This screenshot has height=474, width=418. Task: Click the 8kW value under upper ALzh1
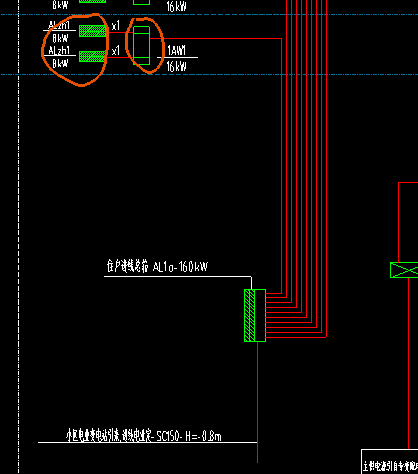coord(60,38)
